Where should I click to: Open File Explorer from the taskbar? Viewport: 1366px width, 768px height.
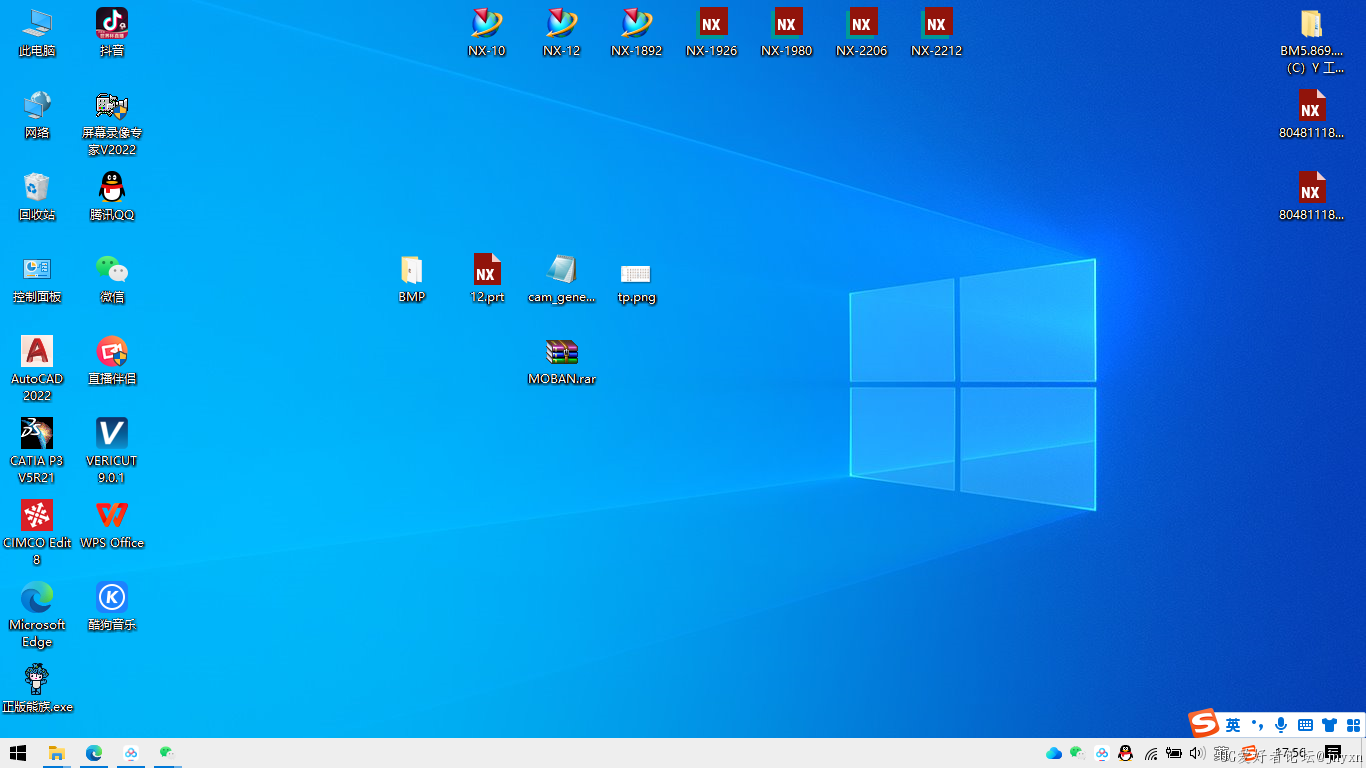click(x=57, y=753)
